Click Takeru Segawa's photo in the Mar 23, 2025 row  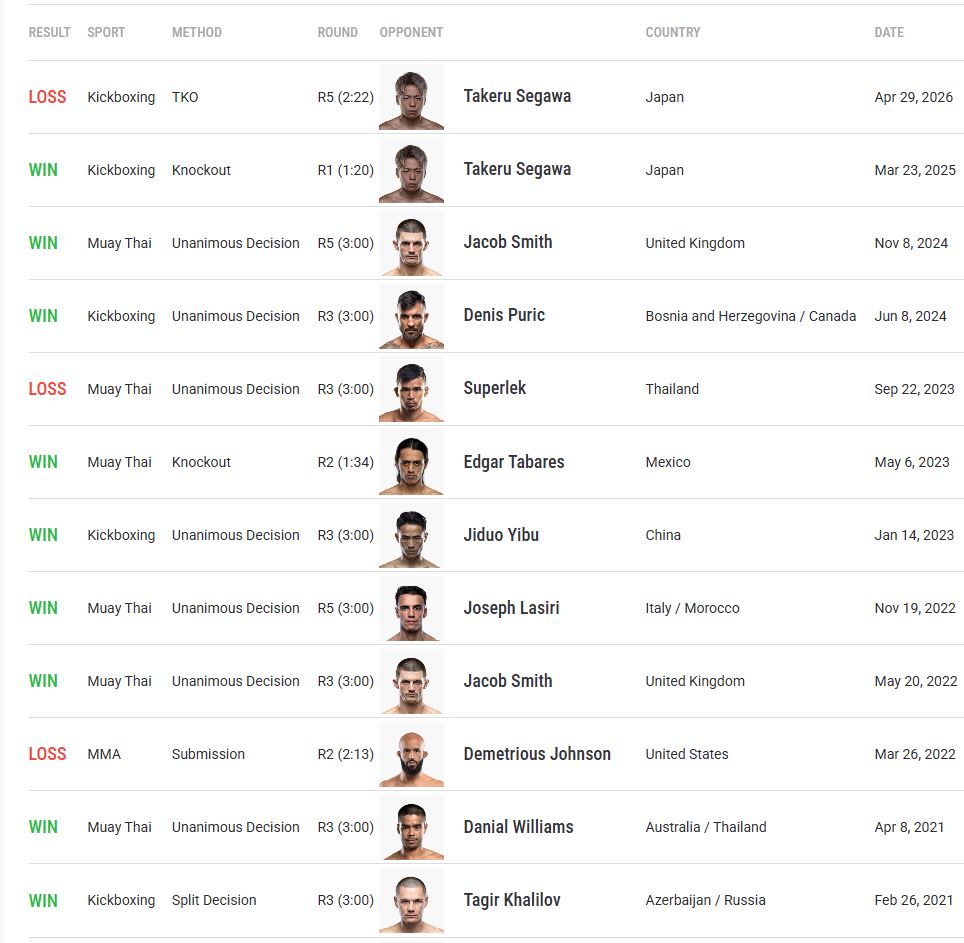point(411,170)
